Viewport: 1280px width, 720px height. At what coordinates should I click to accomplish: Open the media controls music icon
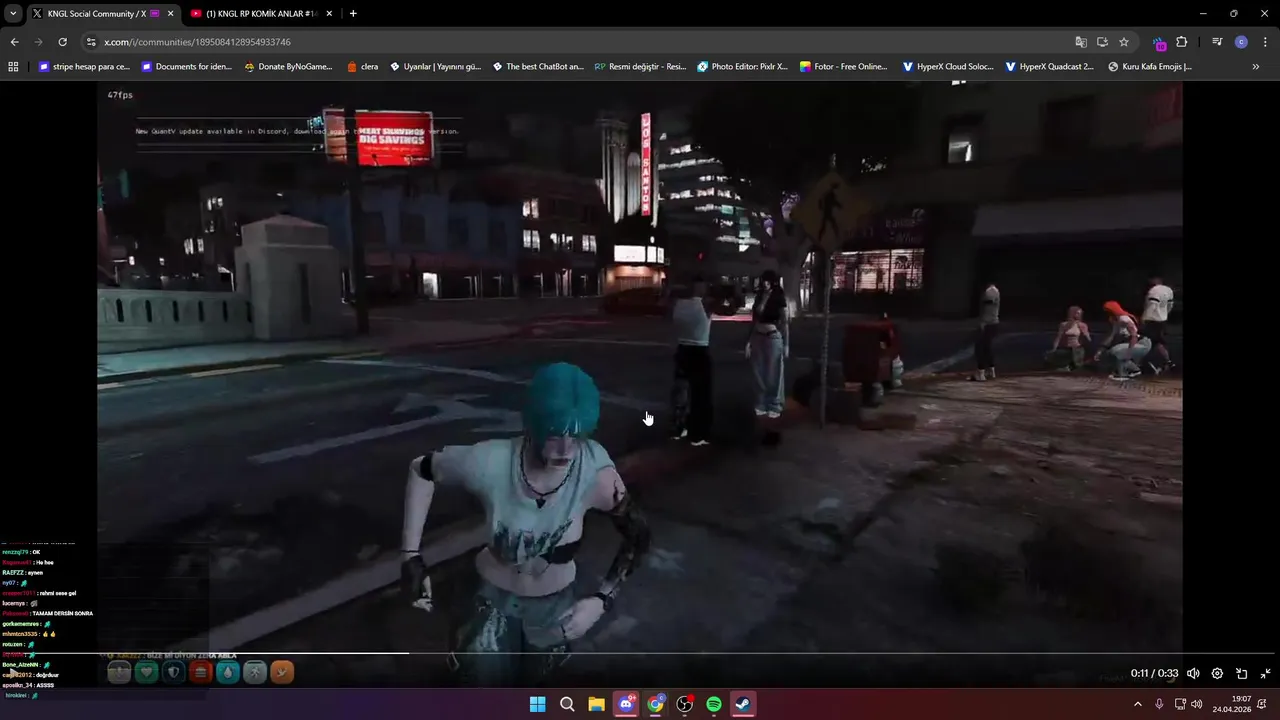click(x=1217, y=42)
